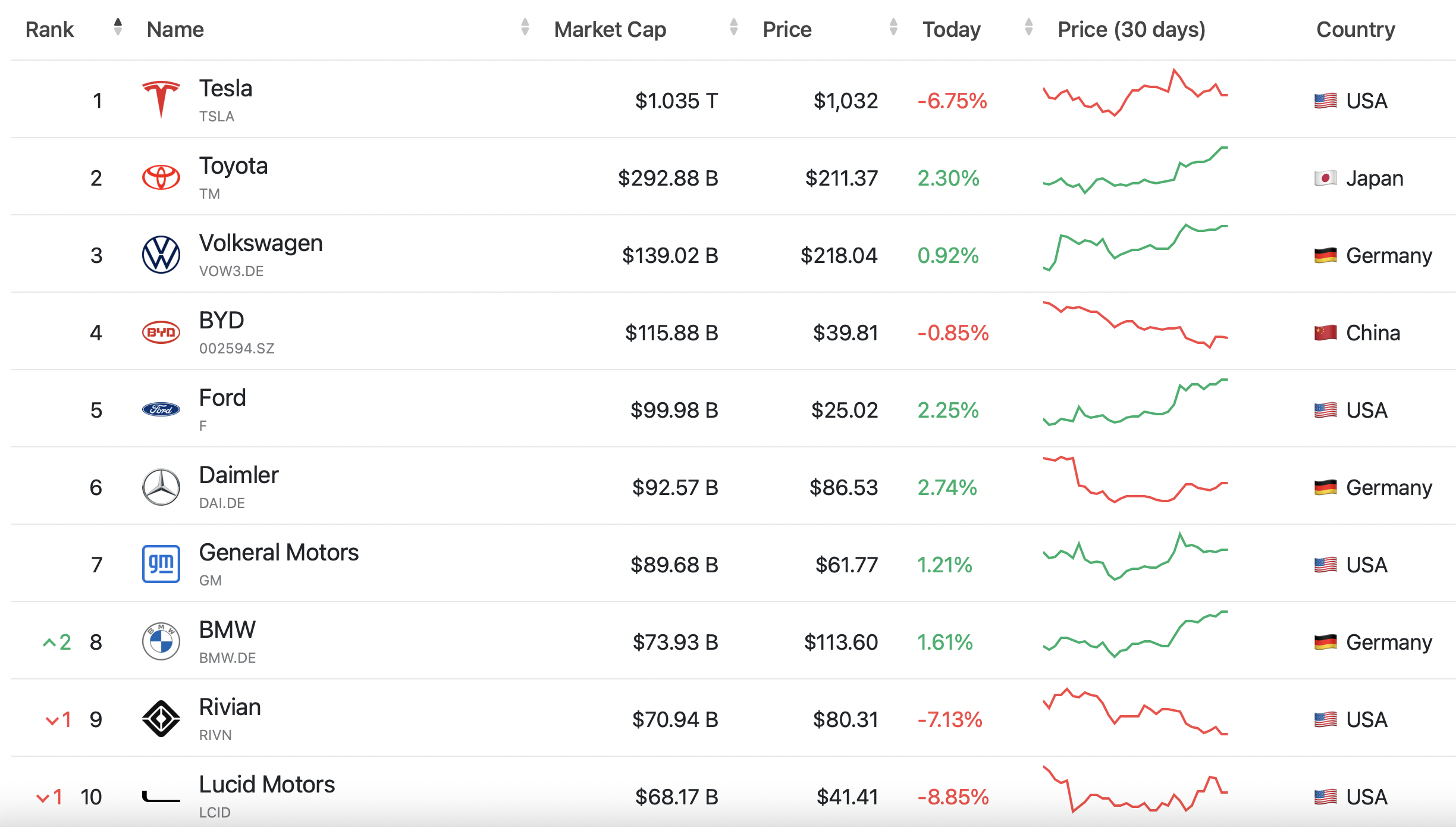Screen dimensions: 1456x827
Task: Click the Daimler Mercedes star logo
Action: [161, 487]
